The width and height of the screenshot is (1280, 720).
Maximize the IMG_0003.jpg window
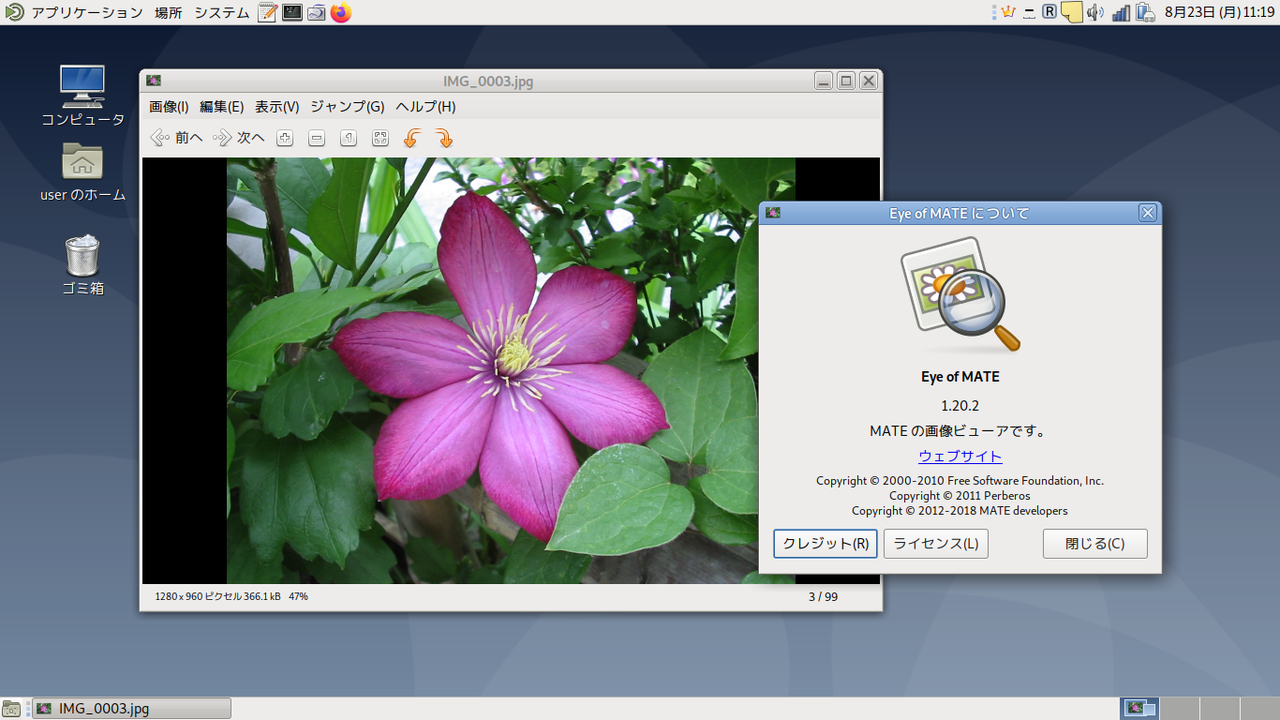click(x=846, y=81)
